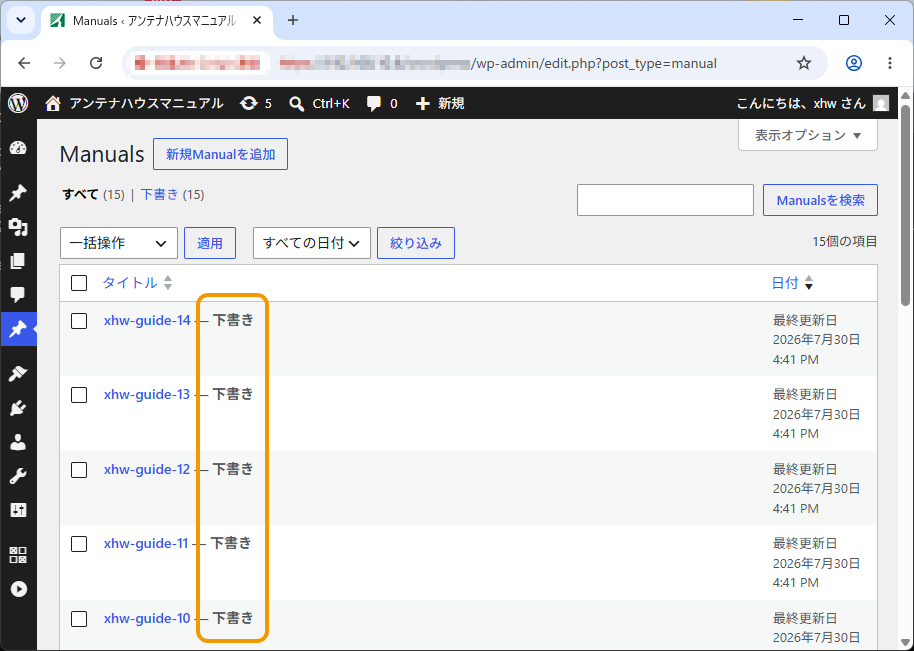Expand 表示オプション screen options
Screen dimensions: 914x651
click(x=807, y=135)
